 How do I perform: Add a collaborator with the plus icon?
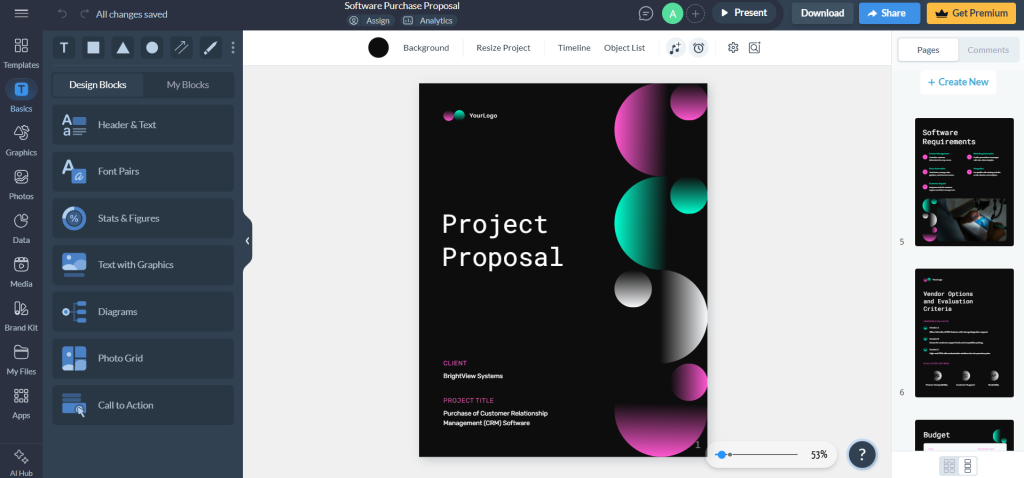[x=695, y=13]
